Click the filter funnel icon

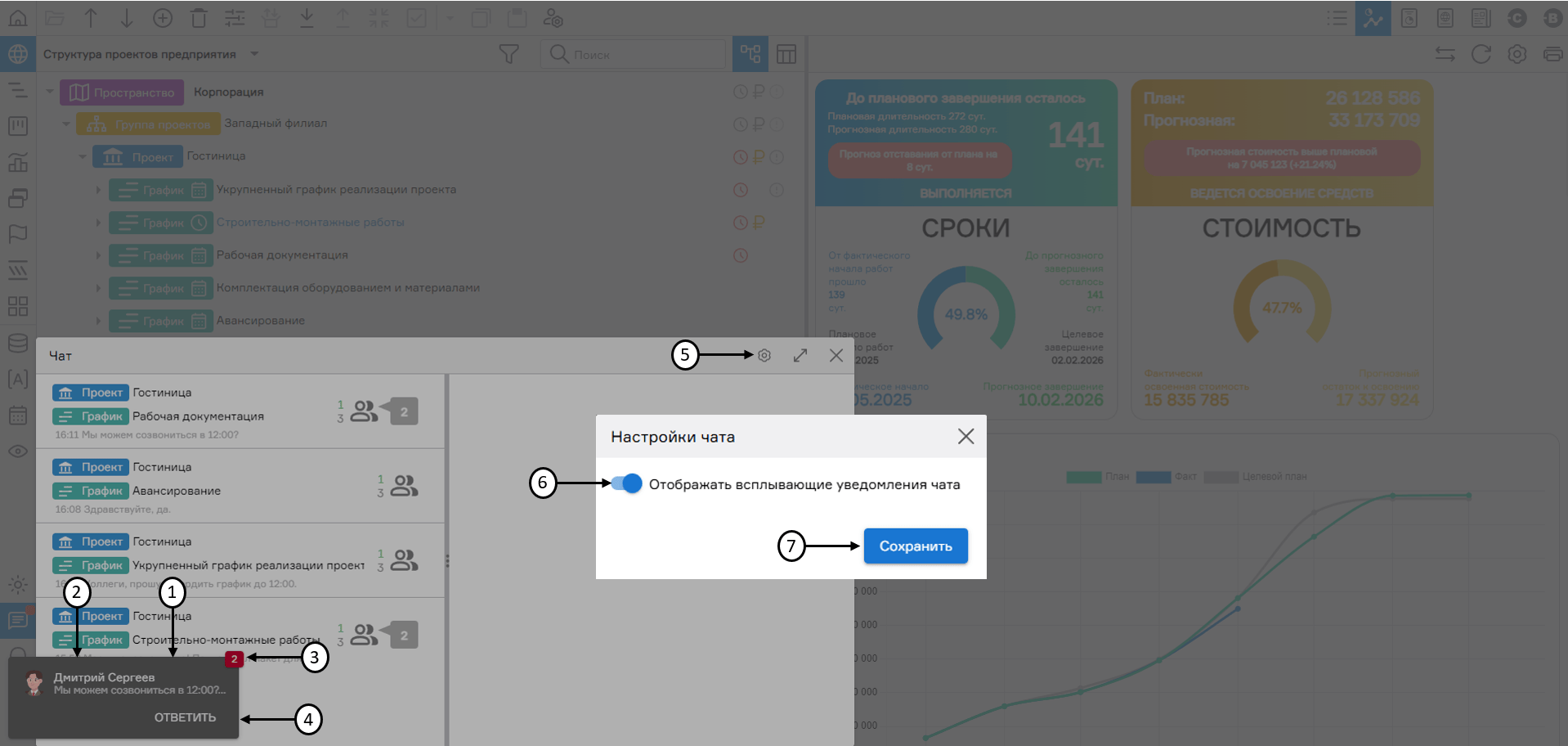(x=508, y=54)
